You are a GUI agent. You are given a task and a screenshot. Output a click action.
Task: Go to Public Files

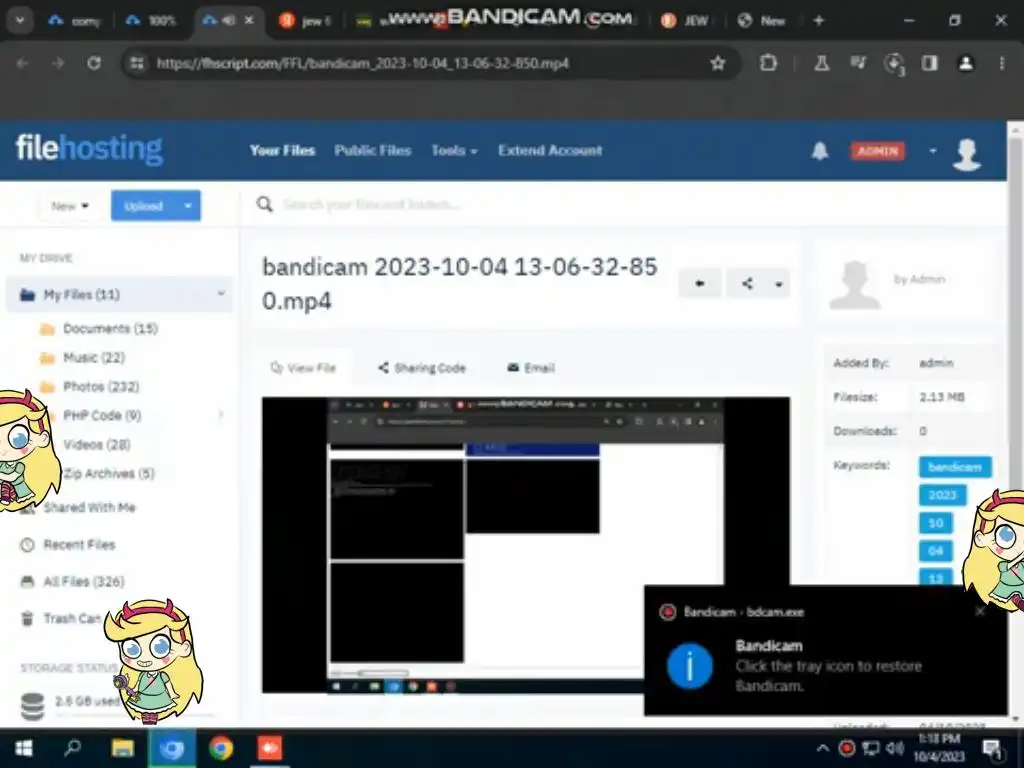click(x=372, y=150)
